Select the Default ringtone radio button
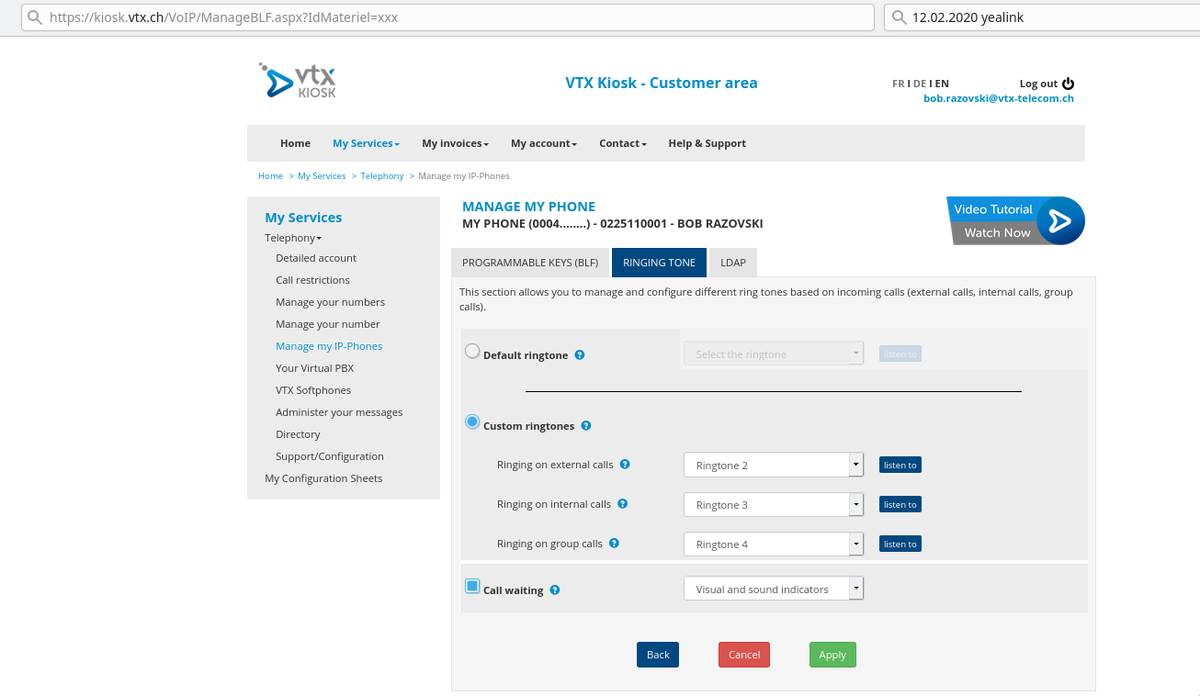 (471, 350)
